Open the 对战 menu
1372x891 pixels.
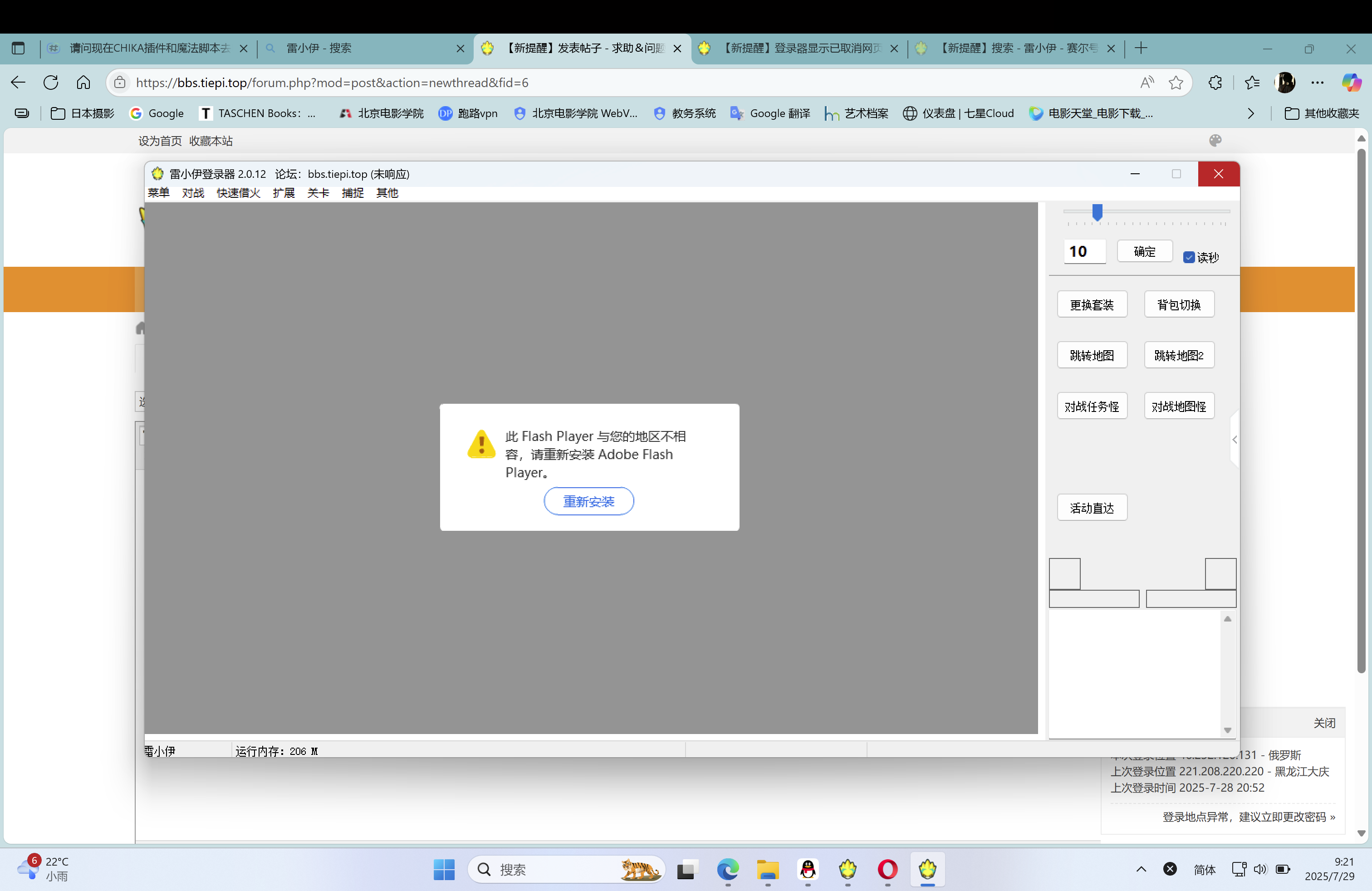click(193, 192)
